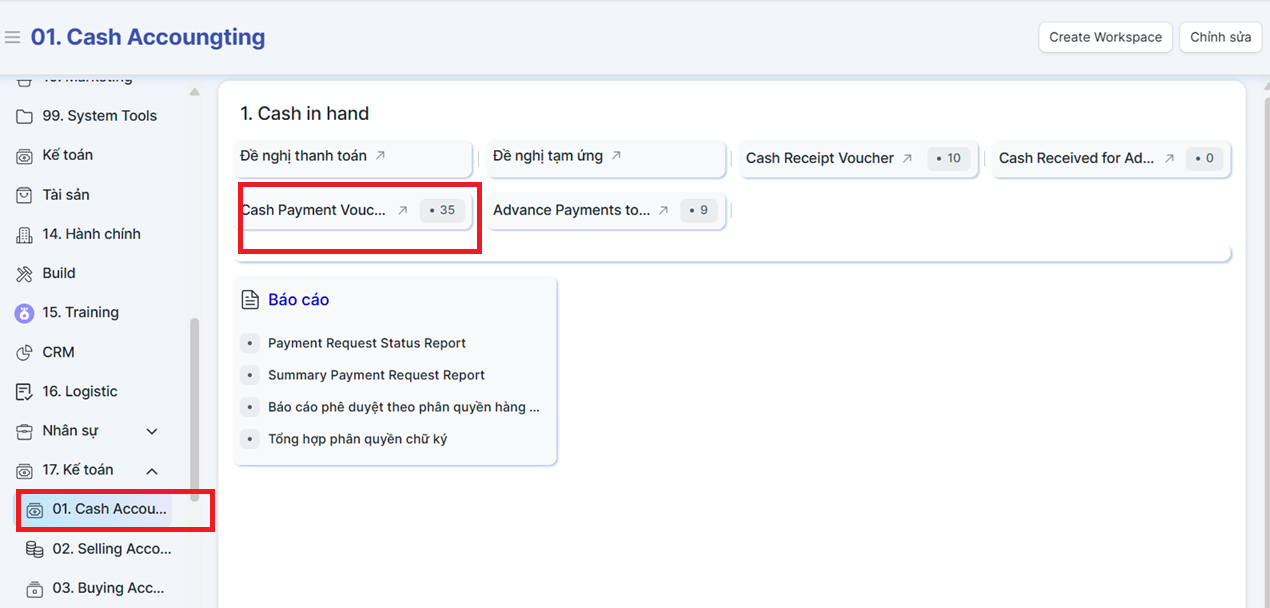Click the Tài sản bag icon

[25, 195]
